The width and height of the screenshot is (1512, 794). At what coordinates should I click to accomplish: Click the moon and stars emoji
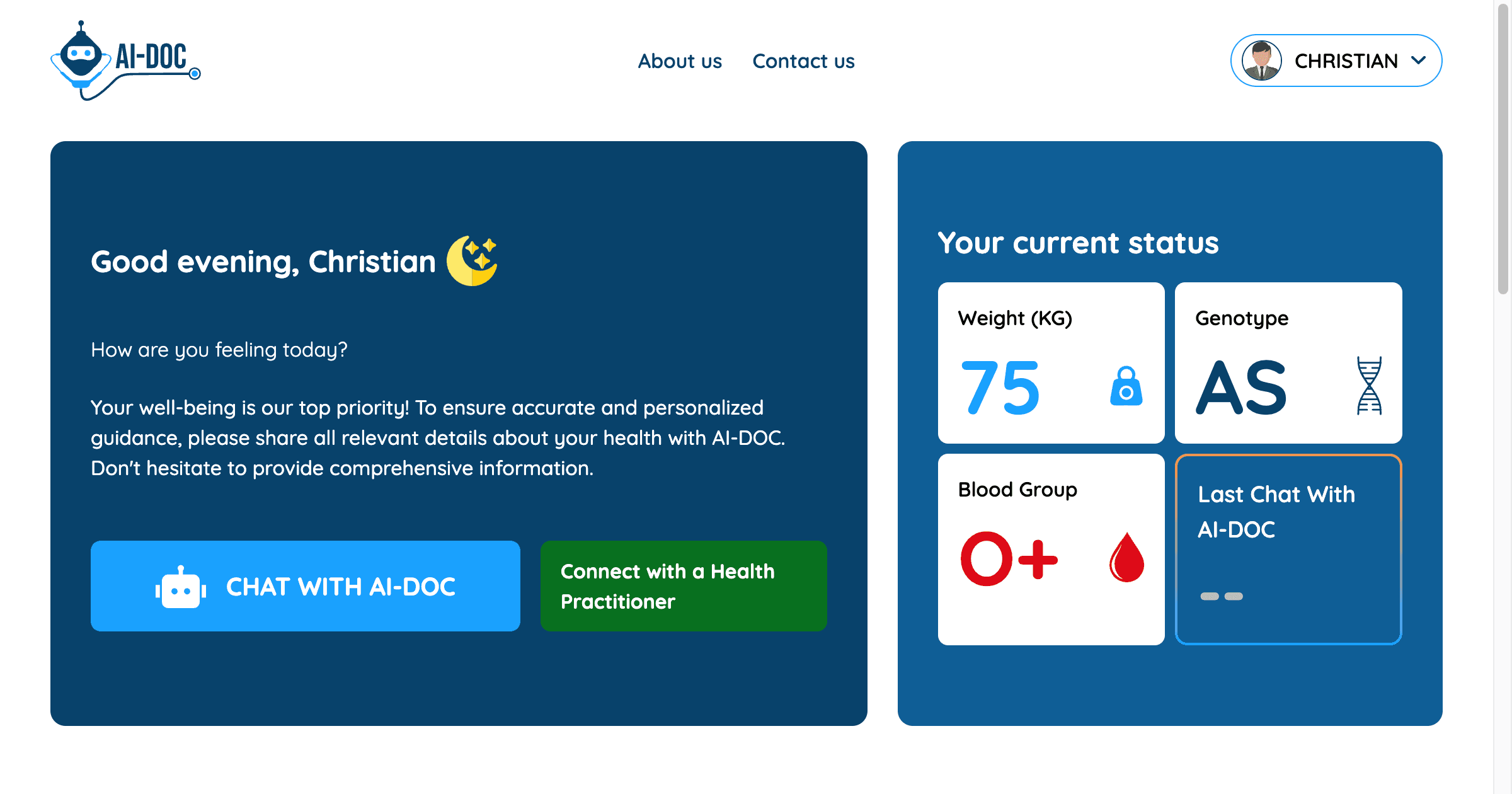click(x=472, y=260)
